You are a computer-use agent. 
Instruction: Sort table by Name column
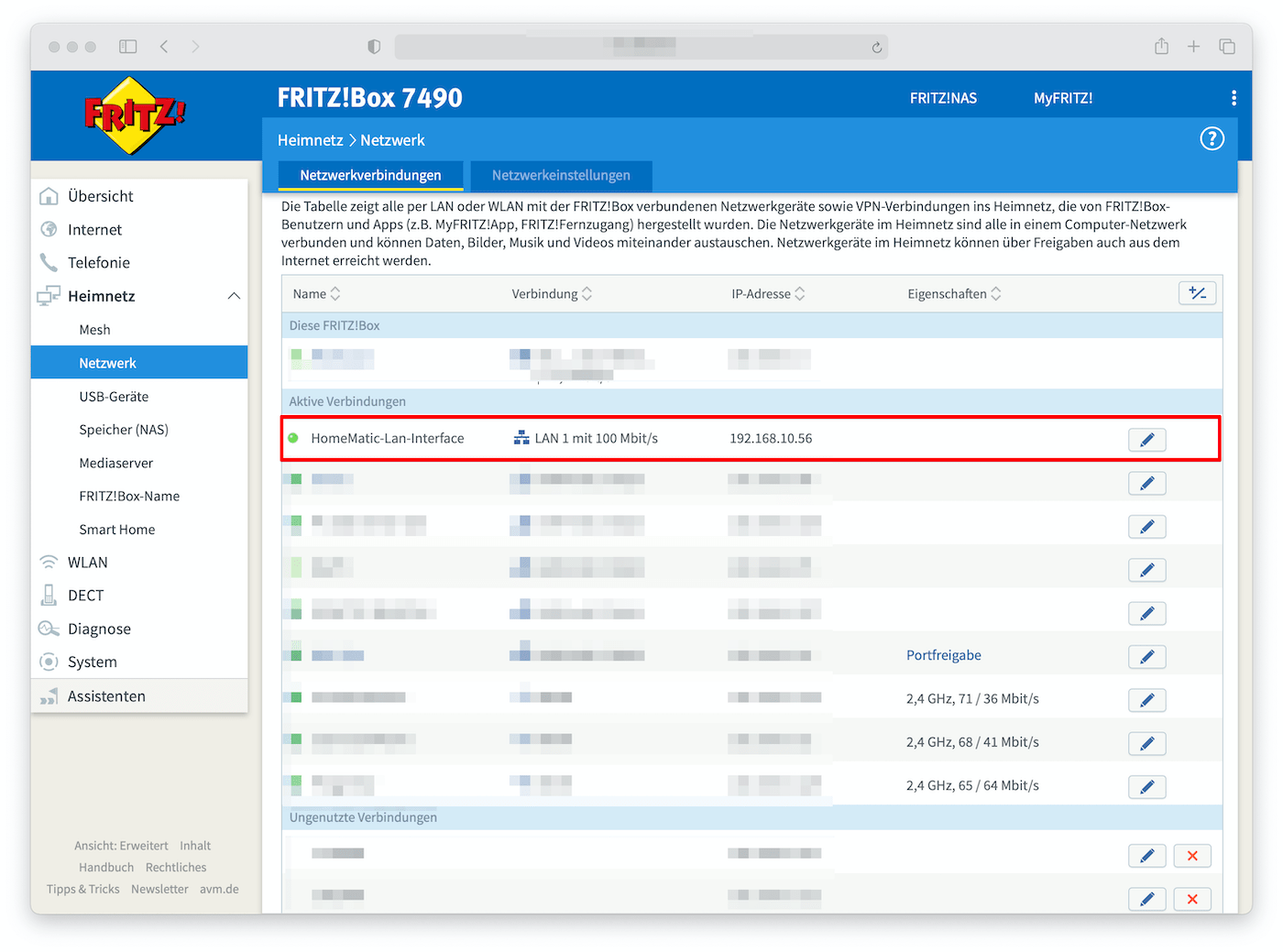pyautogui.click(x=316, y=294)
